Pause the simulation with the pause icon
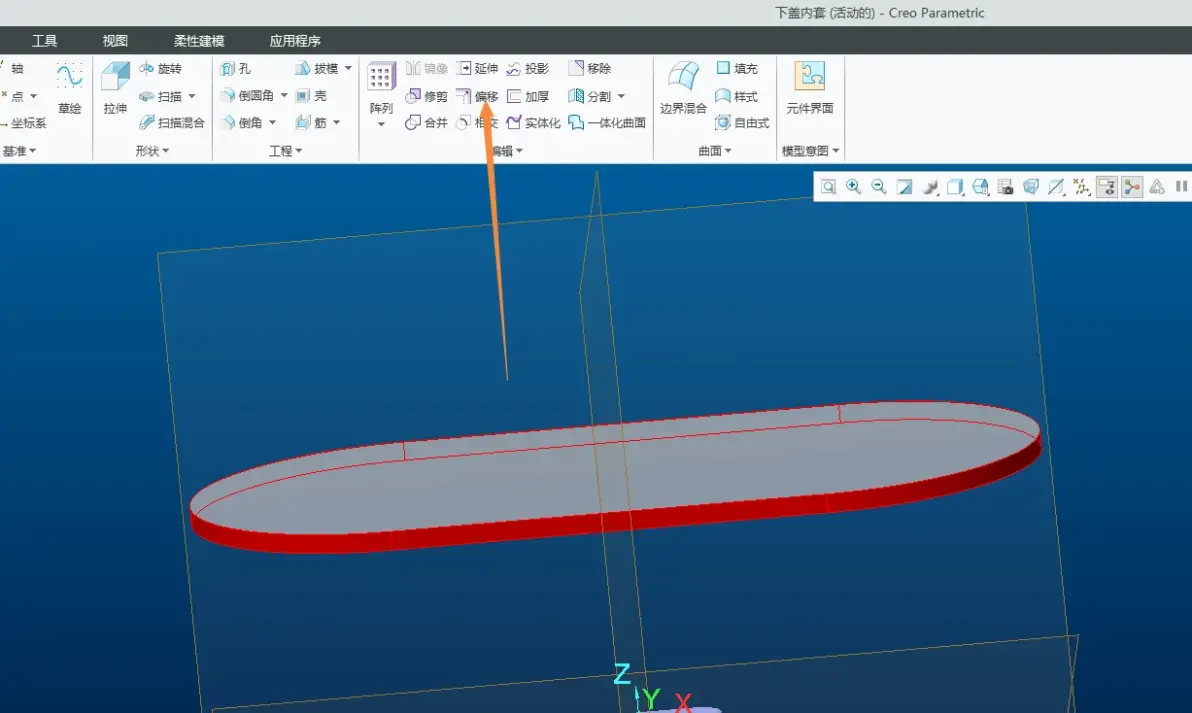 click(1181, 186)
